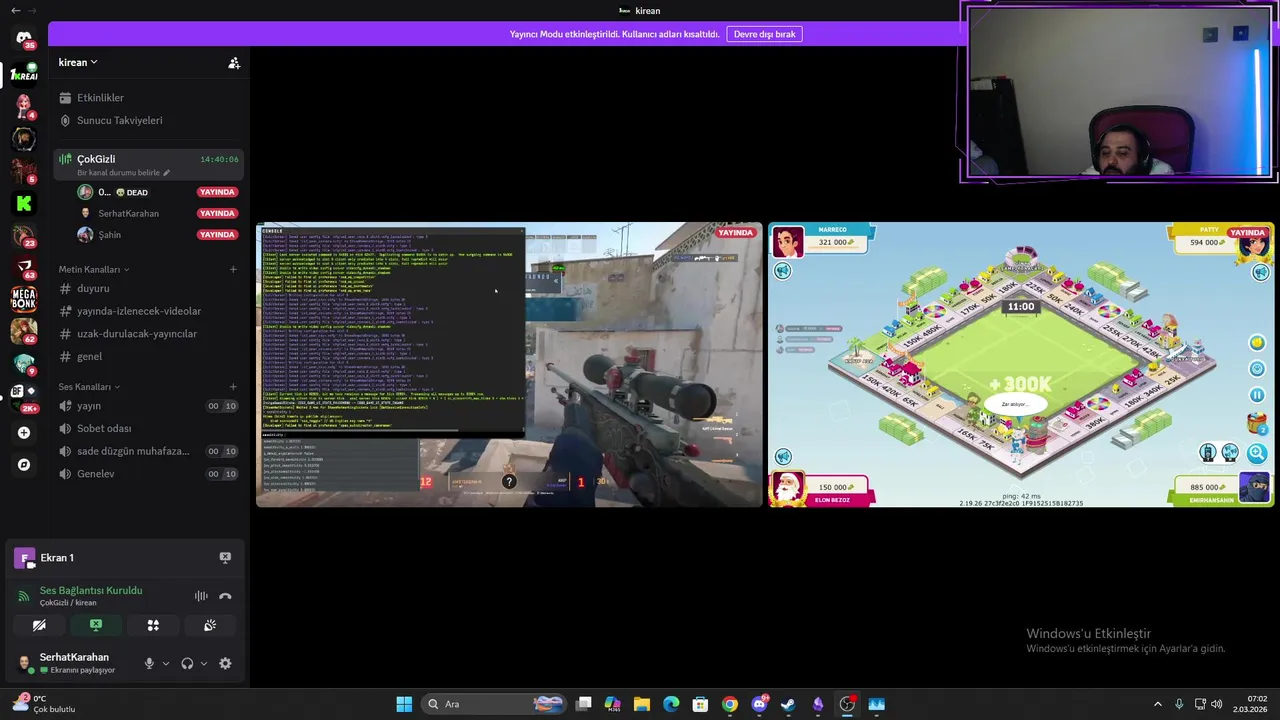Viewport: 1280px width, 720px height.
Task: Toggle screen share green monitor button
Action: [x=96, y=625]
